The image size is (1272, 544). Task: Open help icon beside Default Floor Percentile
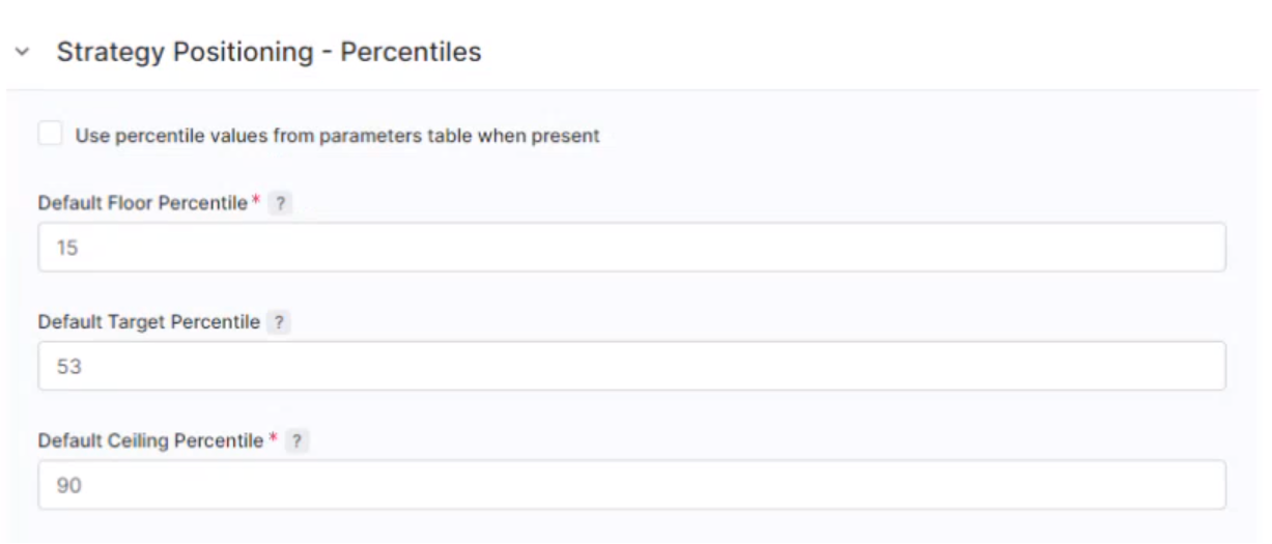282,203
